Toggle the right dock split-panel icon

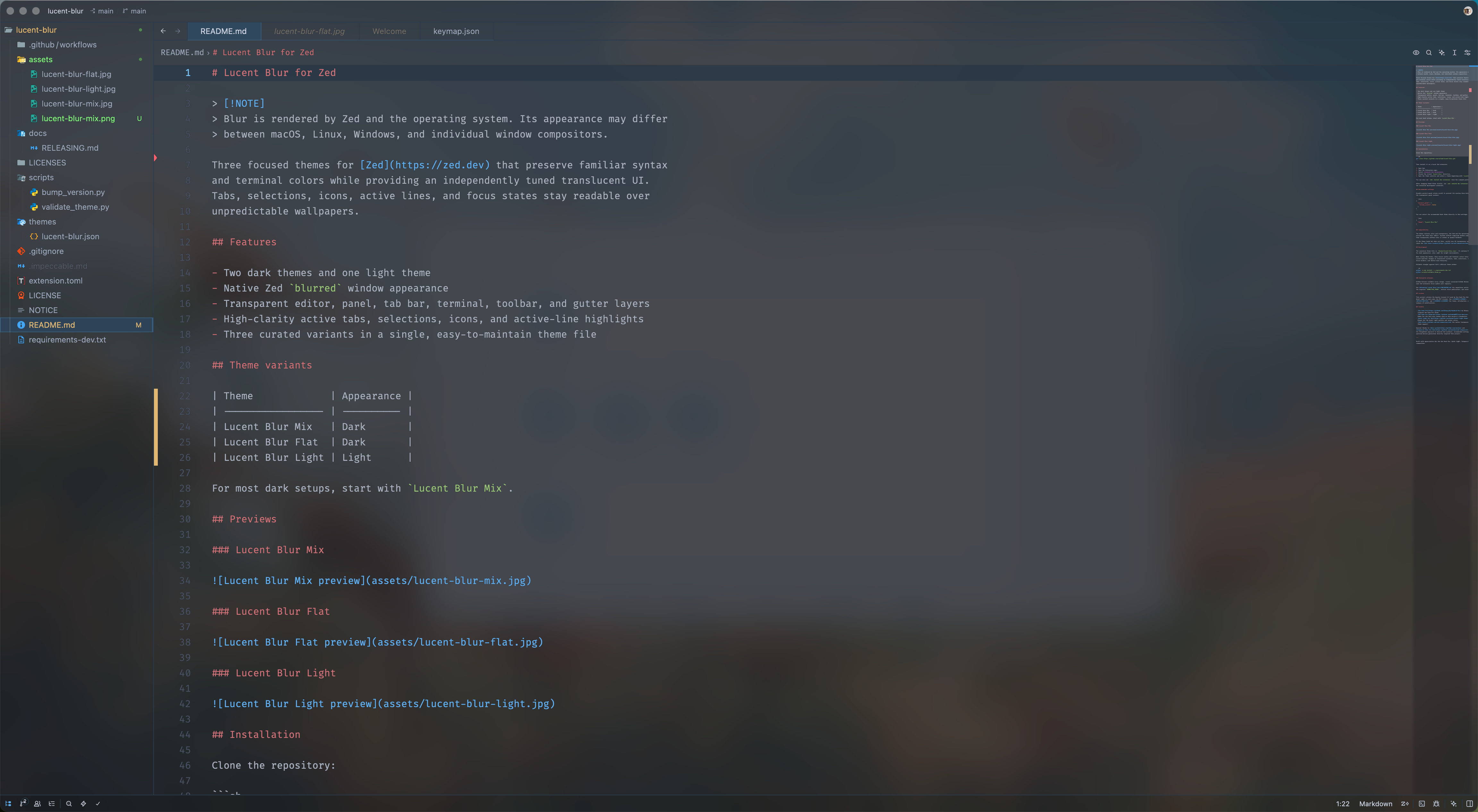pos(1469,803)
